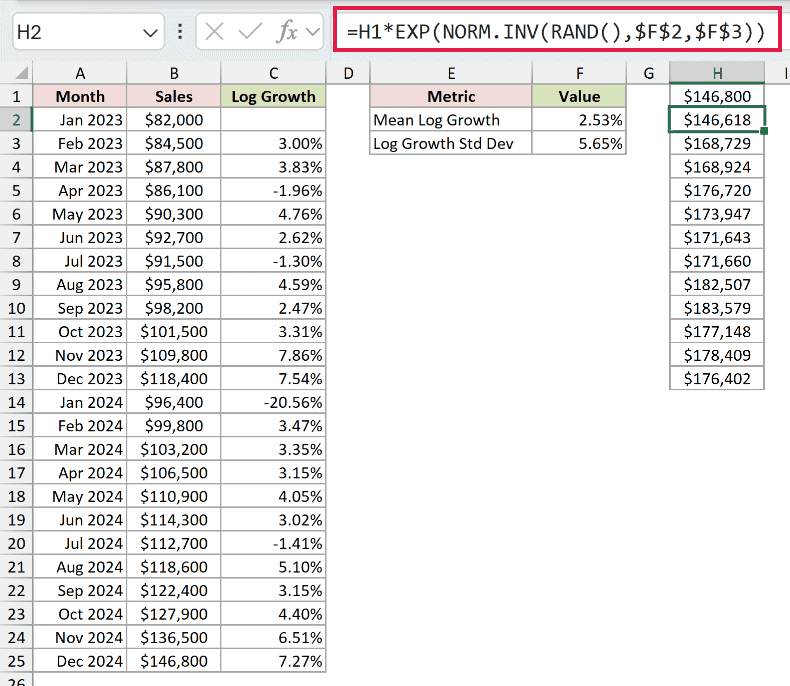Image resolution: width=790 pixels, height=686 pixels.
Task: Select column H header
Action: [717, 73]
